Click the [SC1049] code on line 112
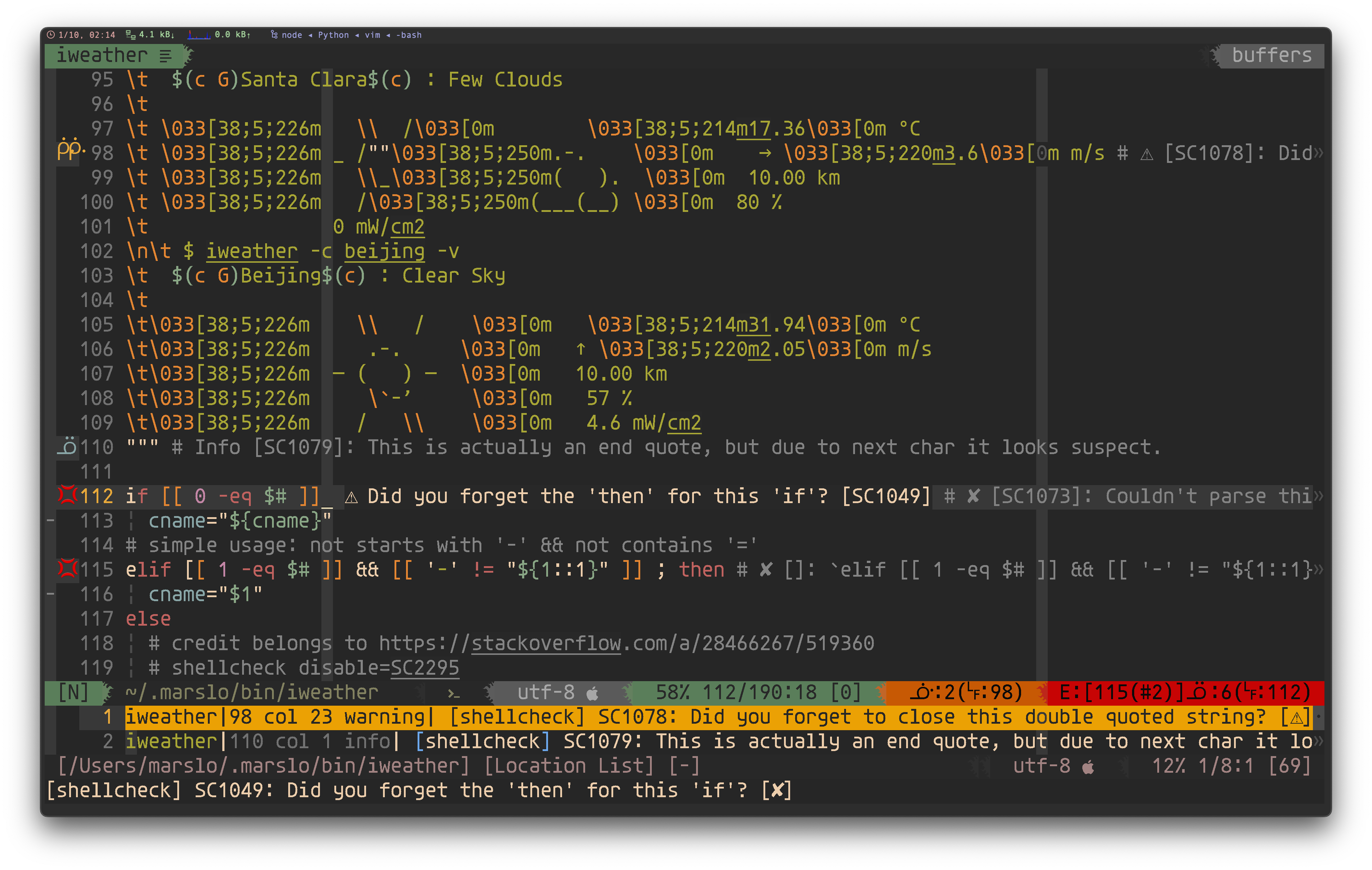Viewport: 1372px width, 870px height. click(x=886, y=497)
